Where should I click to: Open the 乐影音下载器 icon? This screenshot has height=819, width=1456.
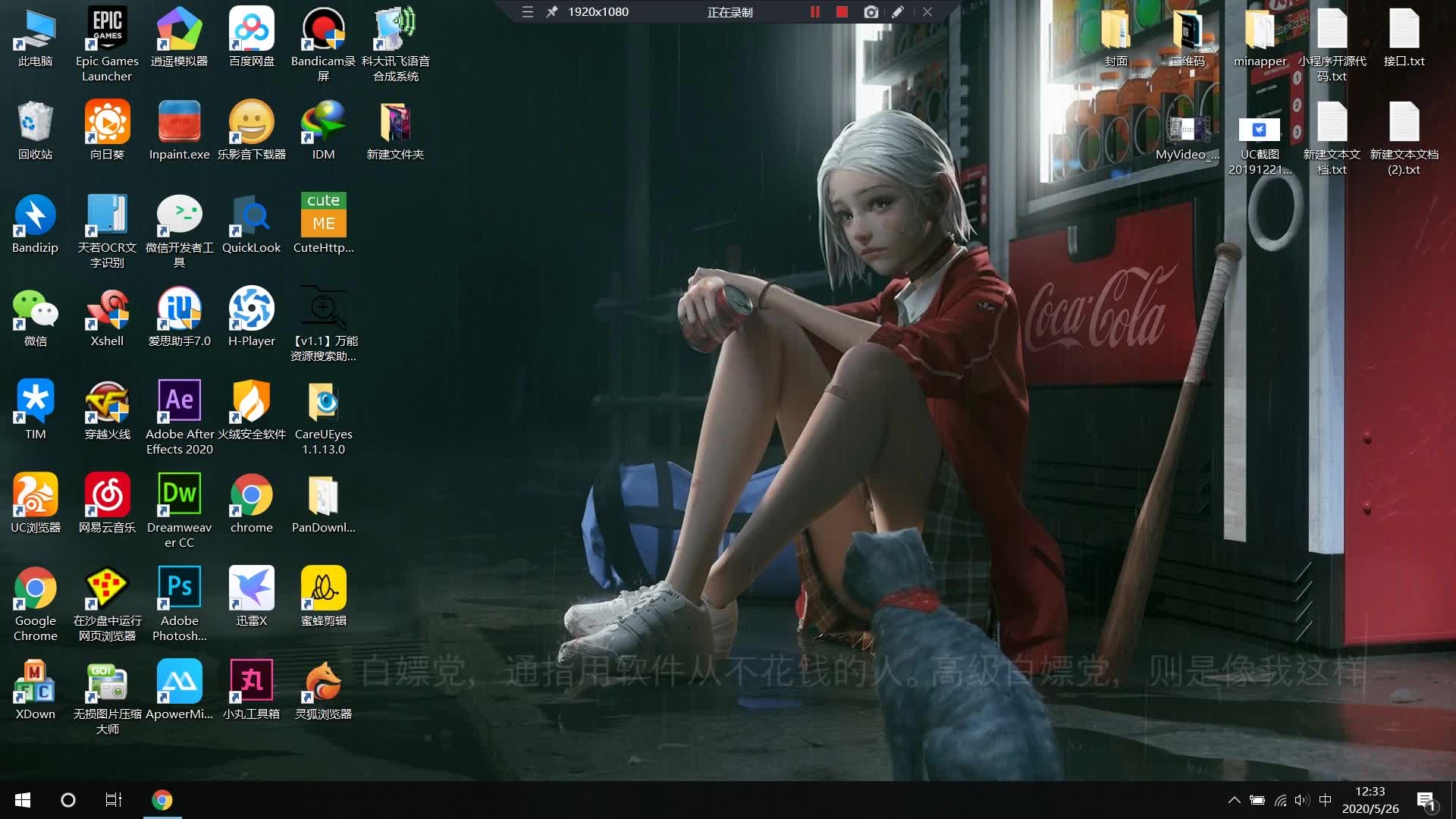point(251,130)
